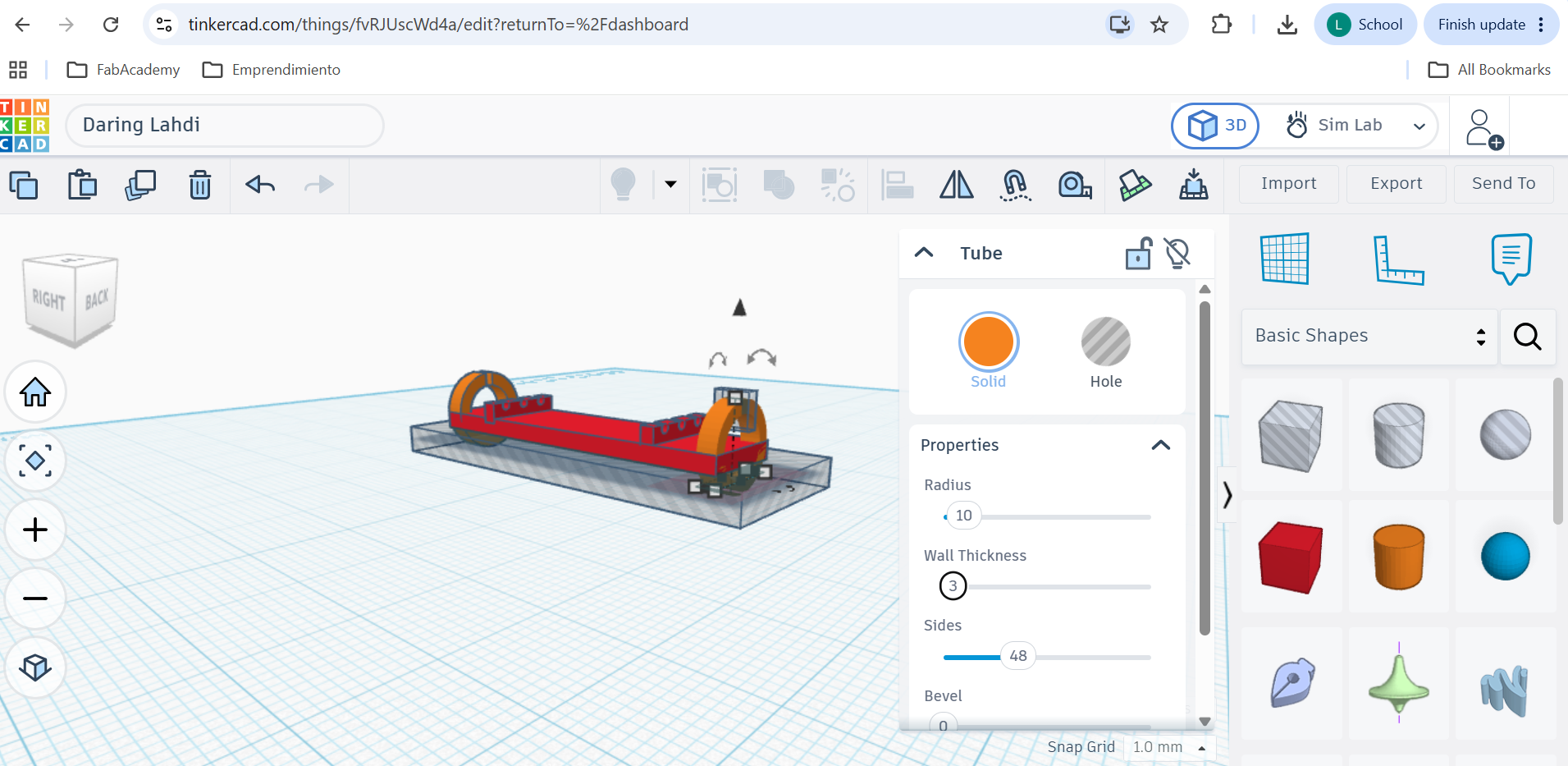Viewport: 1568px width, 766px height.
Task: Open the visibility options dropdown arrow
Action: click(670, 184)
